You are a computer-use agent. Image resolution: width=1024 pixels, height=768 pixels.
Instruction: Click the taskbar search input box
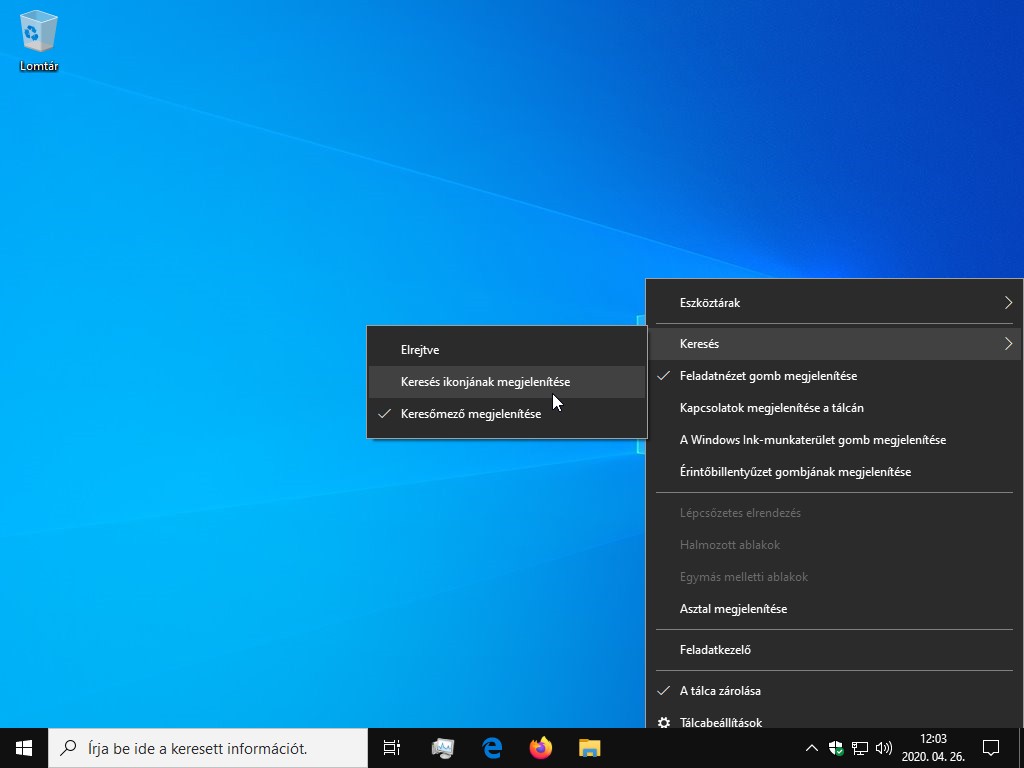(x=208, y=747)
